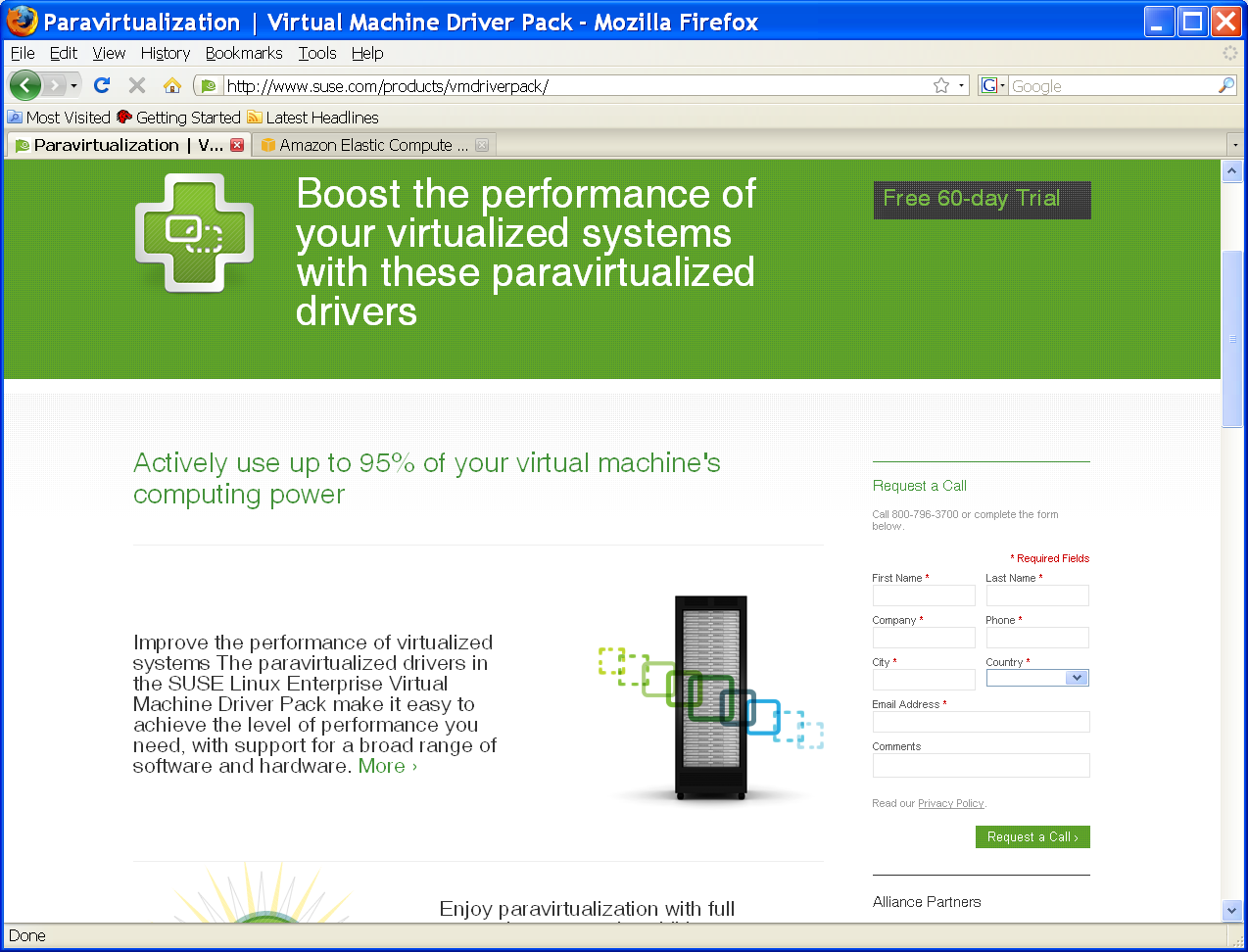Select the Paravirtualization tab

(127, 145)
